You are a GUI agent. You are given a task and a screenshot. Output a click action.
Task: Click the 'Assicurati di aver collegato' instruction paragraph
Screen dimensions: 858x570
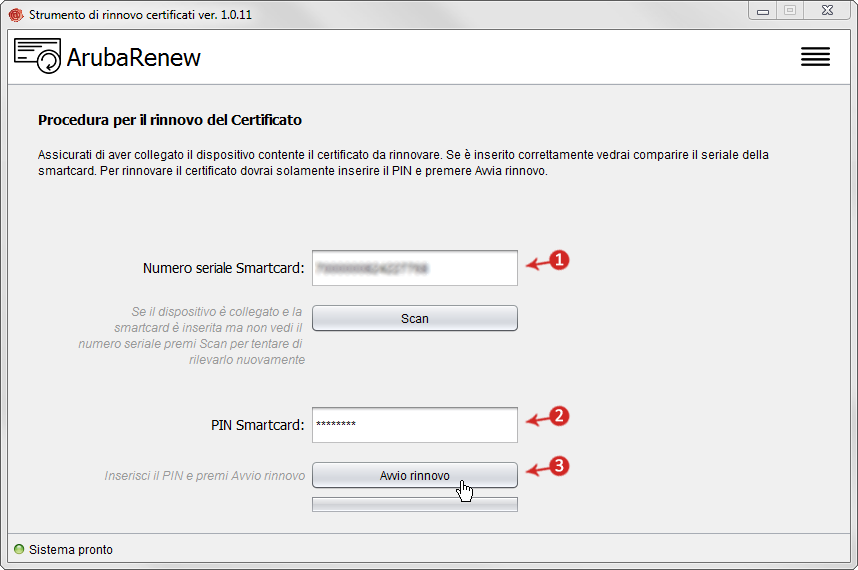(403, 162)
